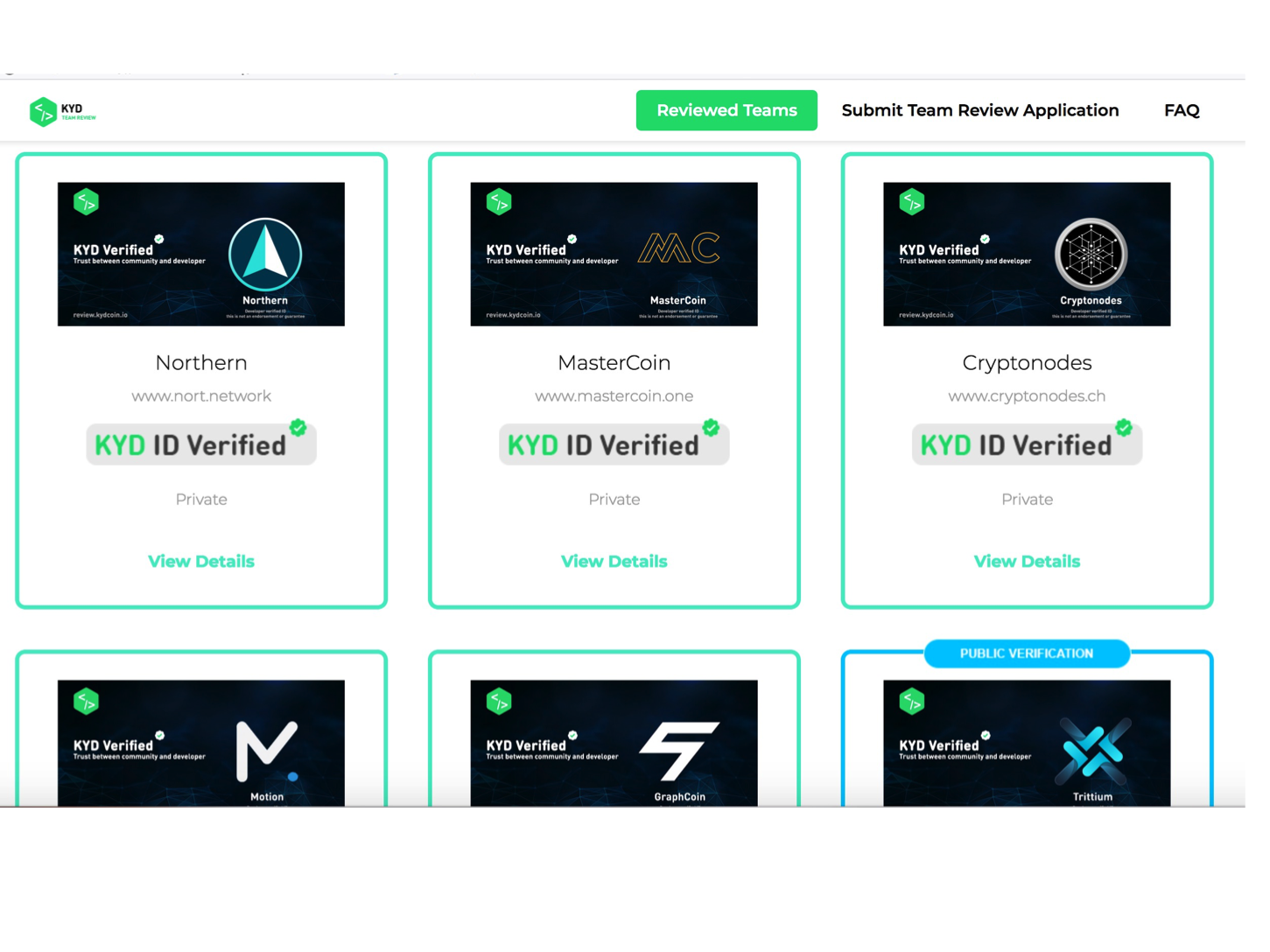View Details for Cryptonodes

click(x=1027, y=562)
